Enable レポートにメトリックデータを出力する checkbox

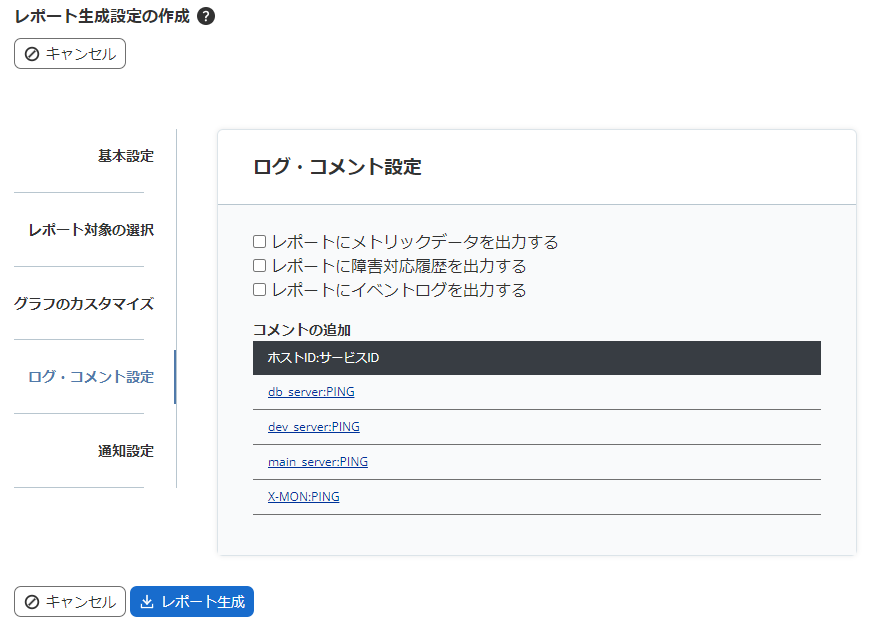(x=258, y=240)
